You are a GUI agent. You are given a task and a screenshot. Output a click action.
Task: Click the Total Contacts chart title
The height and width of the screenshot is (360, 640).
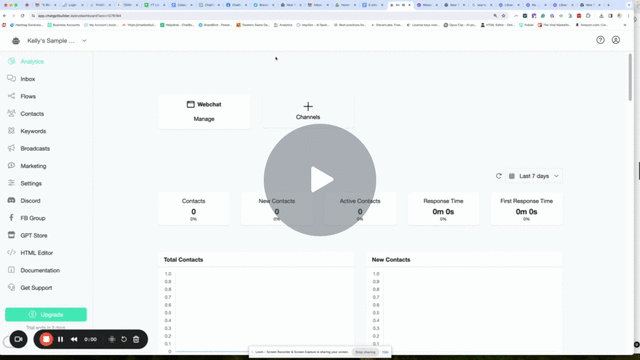pos(183,260)
